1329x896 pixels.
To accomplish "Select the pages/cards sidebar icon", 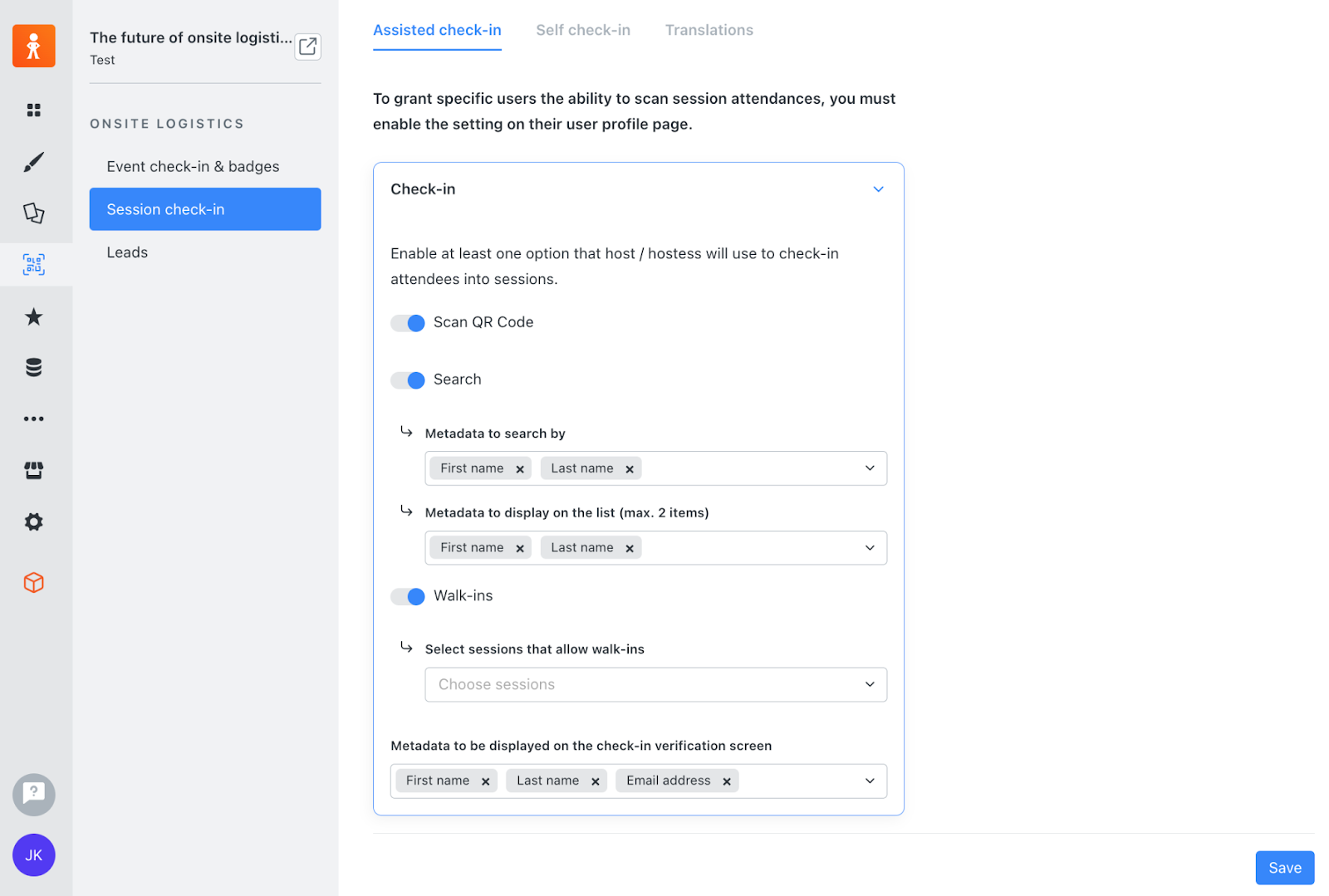I will click(33, 213).
